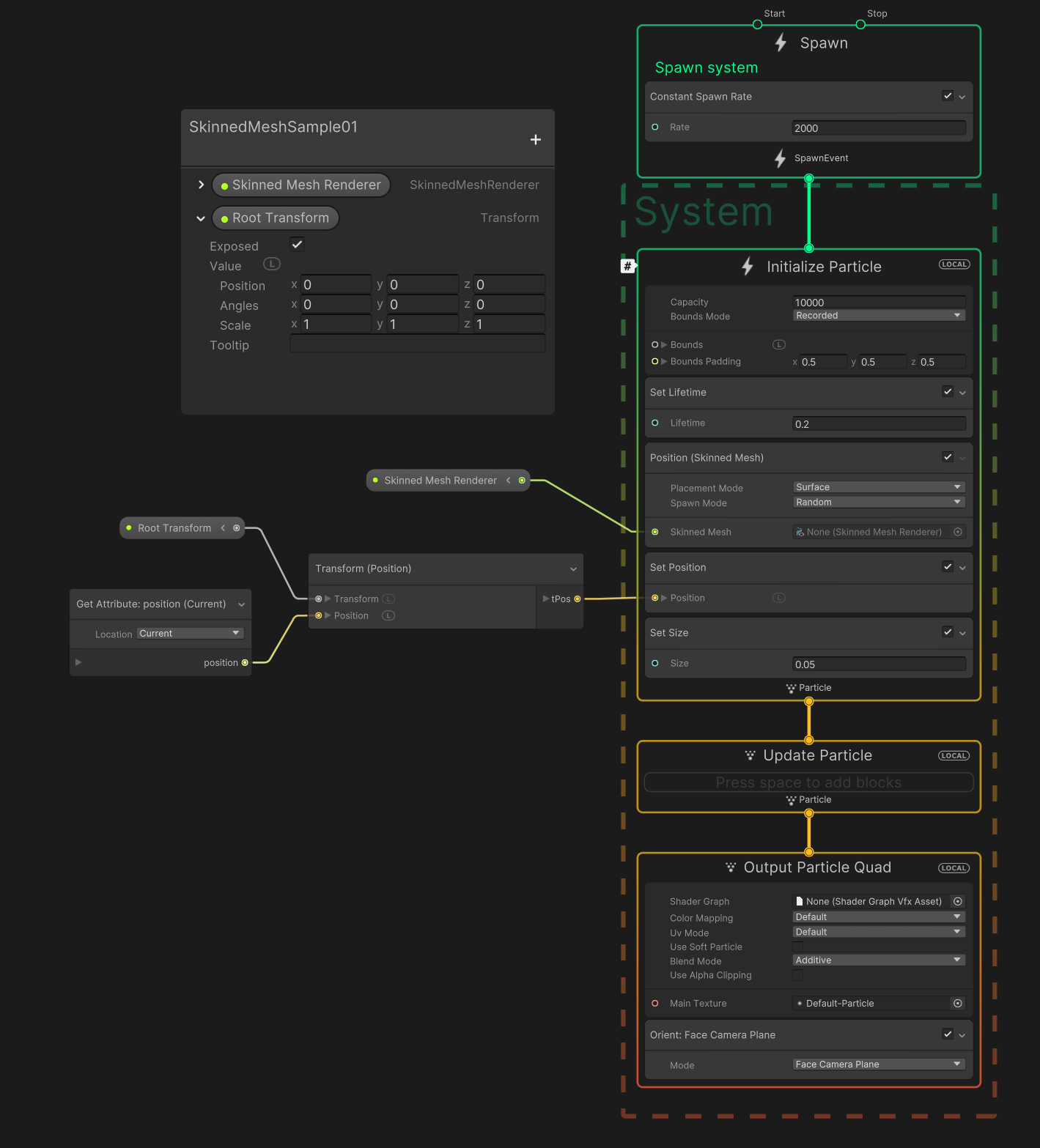Image resolution: width=1040 pixels, height=1148 pixels.
Task: Click the + button in the SkinnedMeshSample01 panel
Action: click(x=536, y=139)
